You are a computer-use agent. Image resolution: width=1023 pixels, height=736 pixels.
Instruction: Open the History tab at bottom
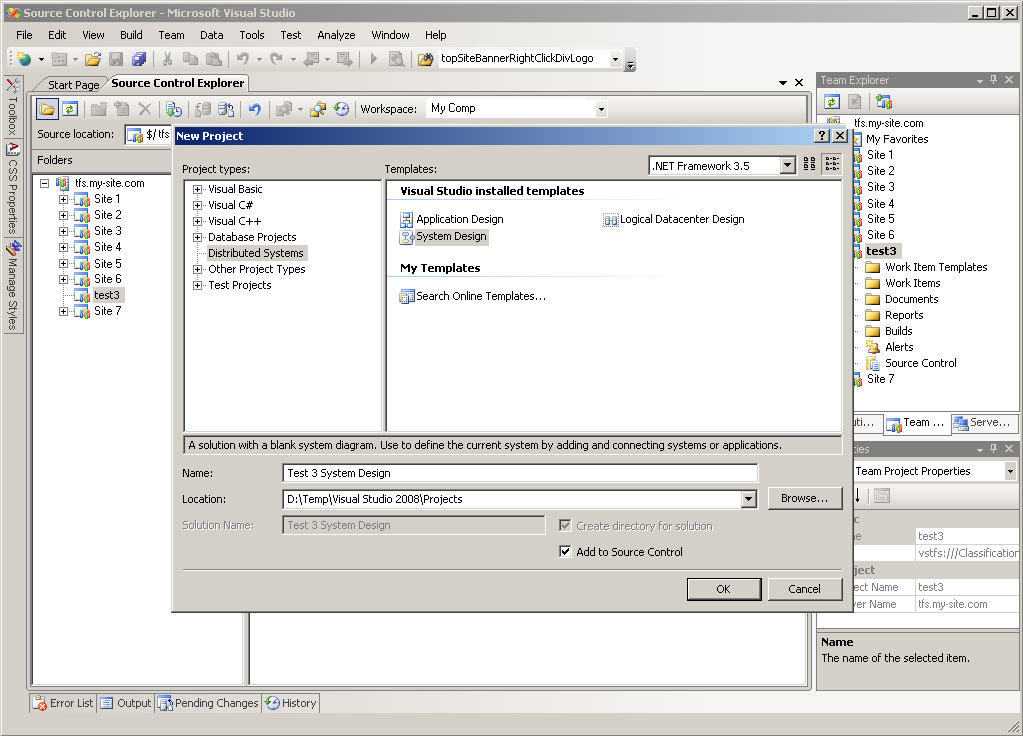[x=291, y=703]
